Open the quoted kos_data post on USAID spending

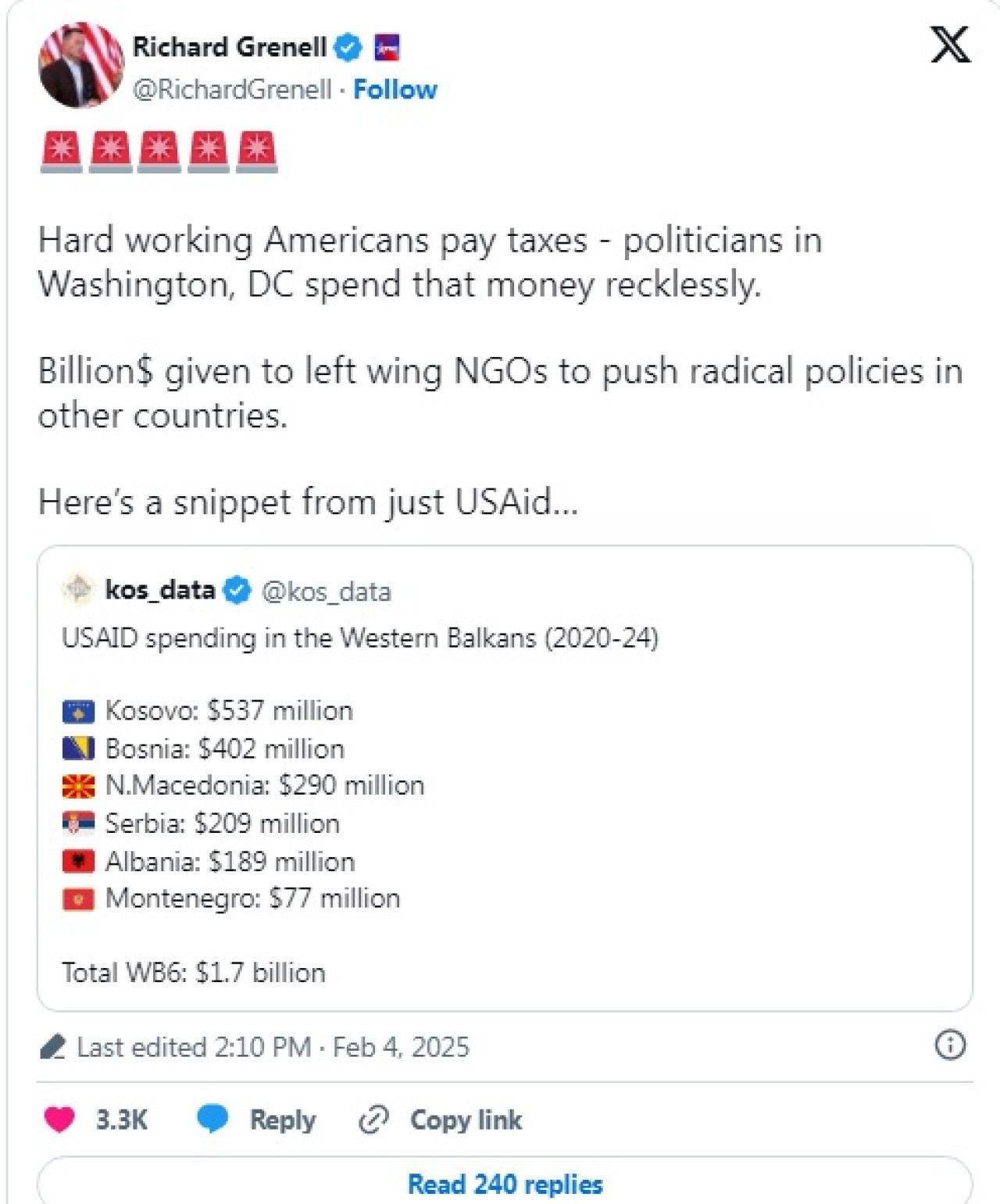point(505,778)
